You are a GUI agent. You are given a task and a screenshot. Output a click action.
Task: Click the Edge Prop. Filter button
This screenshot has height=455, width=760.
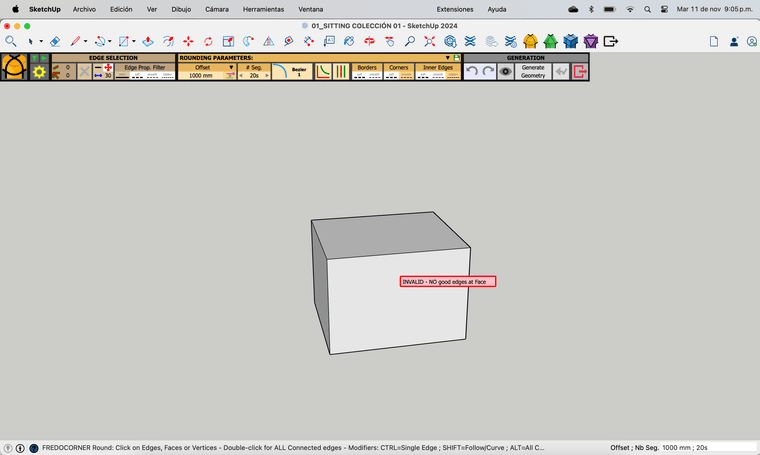pyautogui.click(x=145, y=67)
